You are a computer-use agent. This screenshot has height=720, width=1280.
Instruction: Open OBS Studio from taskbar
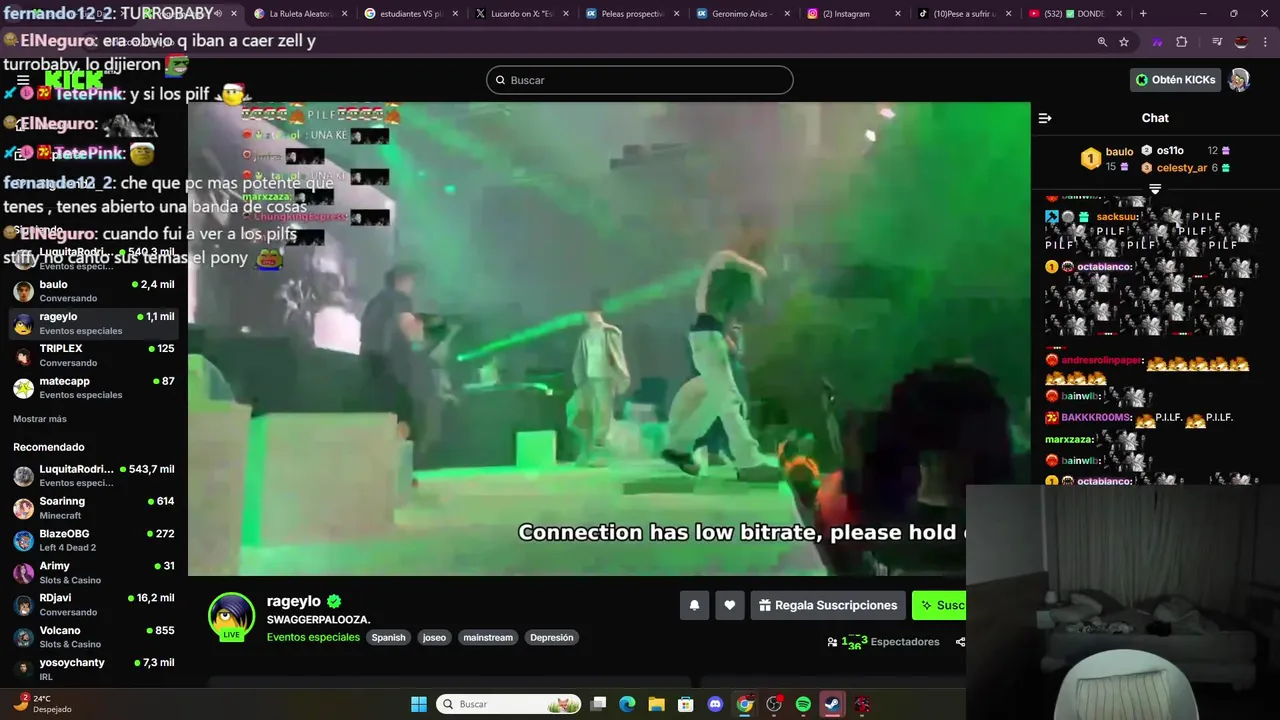774,704
